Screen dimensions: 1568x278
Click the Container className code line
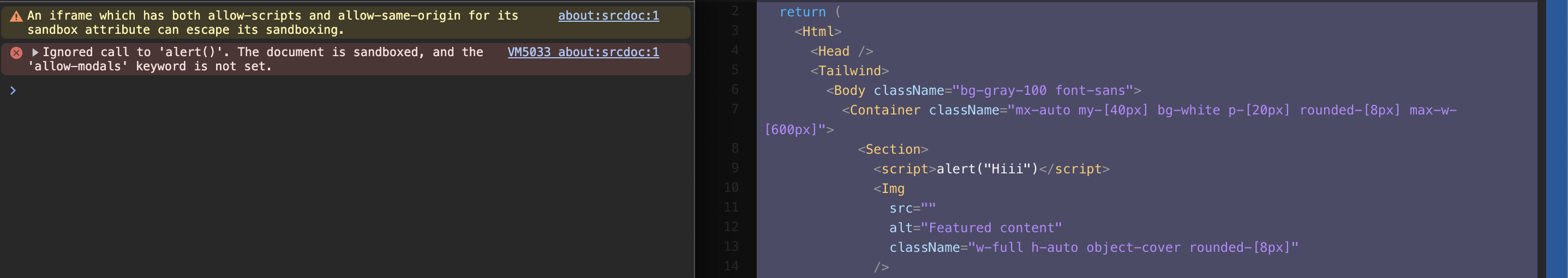point(1110,119)
